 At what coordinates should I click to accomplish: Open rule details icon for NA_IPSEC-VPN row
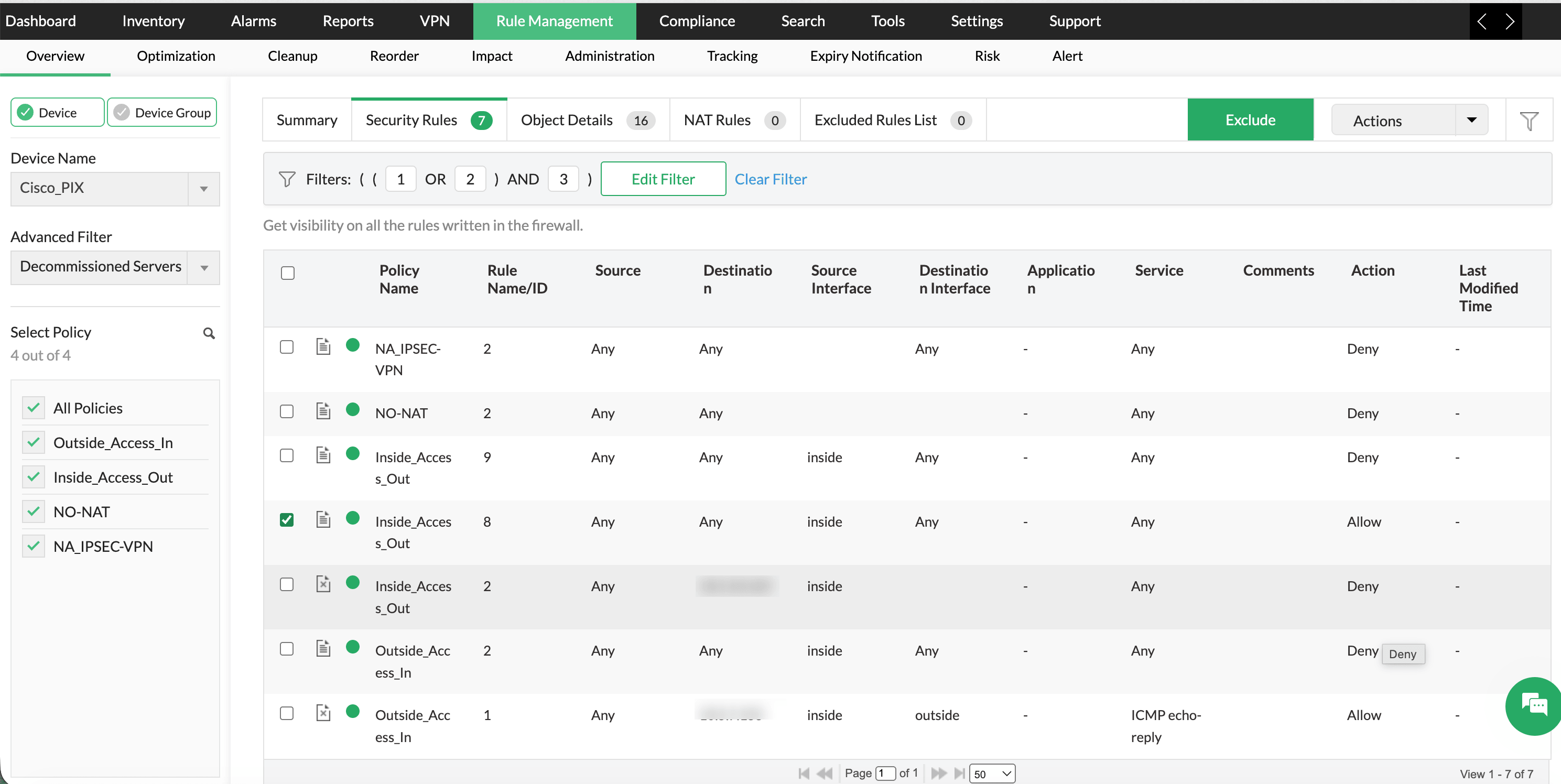[323, 346]
